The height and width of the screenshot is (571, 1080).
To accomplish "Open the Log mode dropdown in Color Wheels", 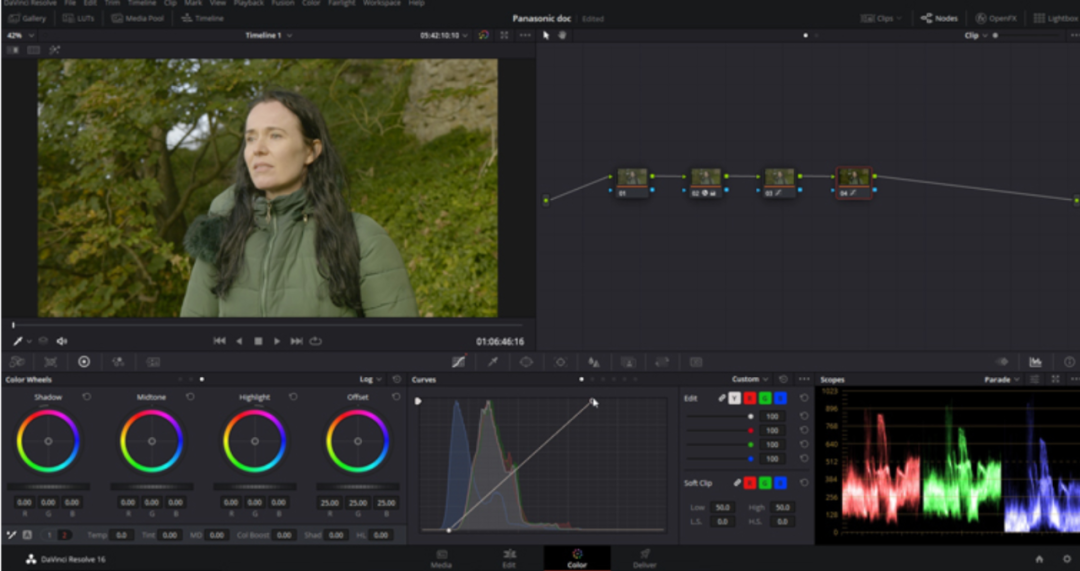I will pyautogui.click(x=371, y=380).
